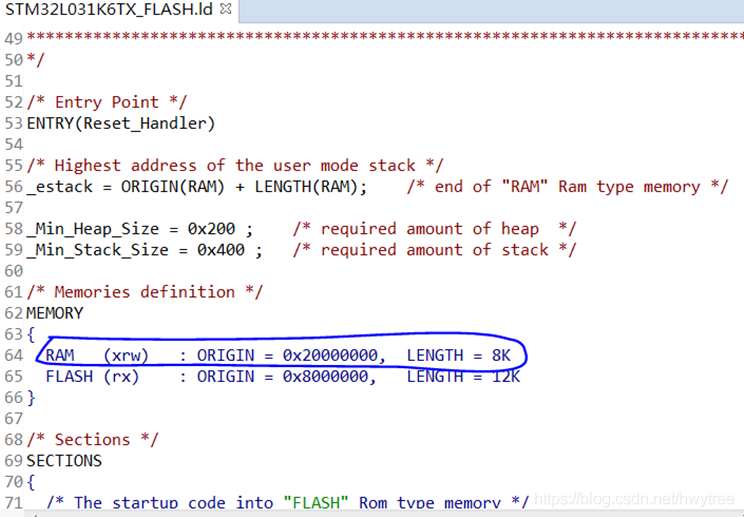Click the FLASH origin value 0x8000000
The image size is (744, 517).
point(326,377)
